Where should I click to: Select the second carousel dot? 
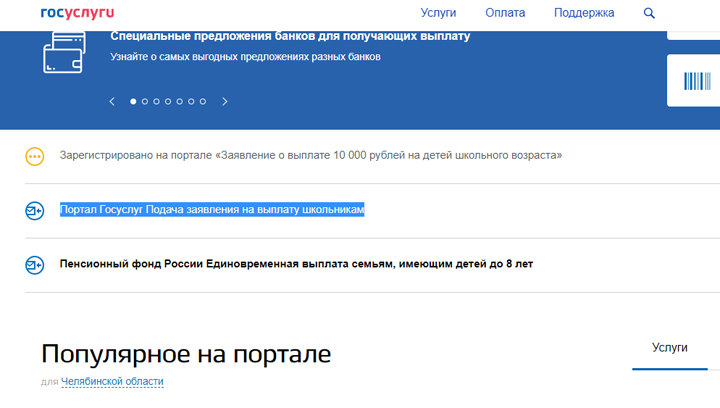pos(145,101)
